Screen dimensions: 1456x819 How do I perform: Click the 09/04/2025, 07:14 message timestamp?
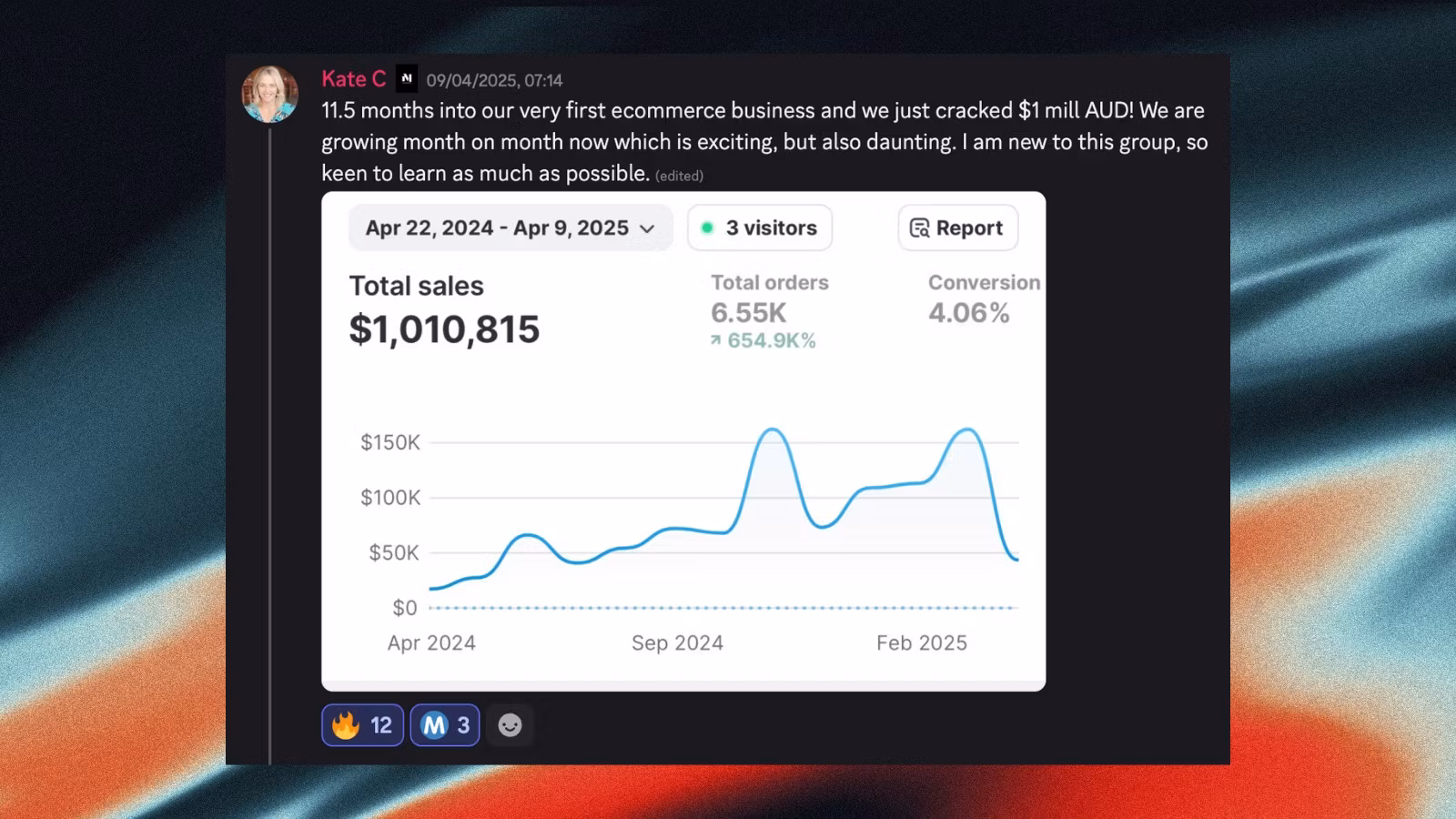click(494, 81)
